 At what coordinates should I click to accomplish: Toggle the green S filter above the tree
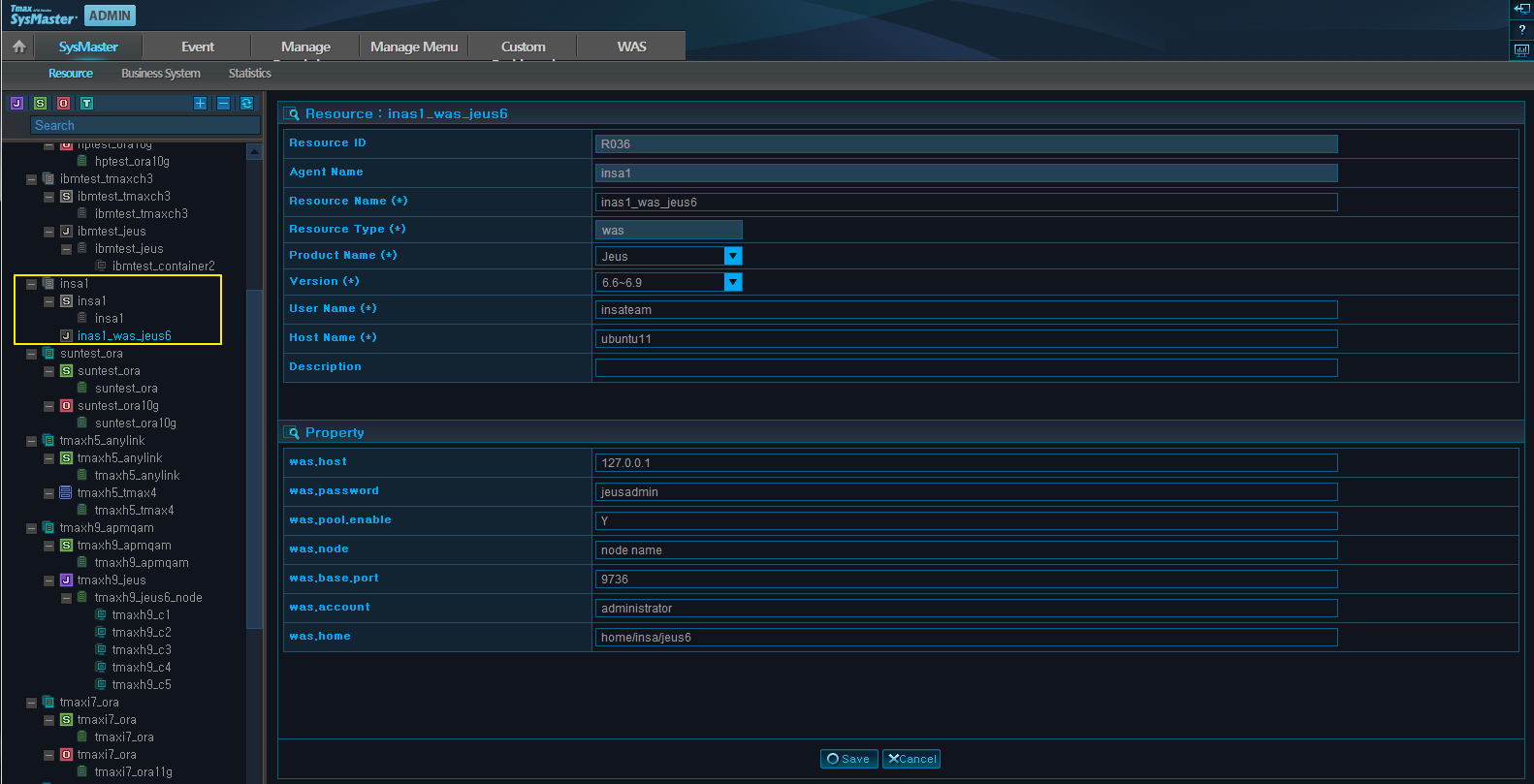[x=40, y=103]
